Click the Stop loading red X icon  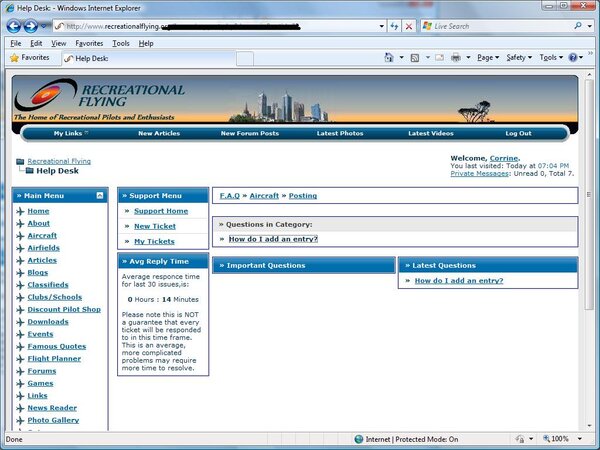click(409, 25)
